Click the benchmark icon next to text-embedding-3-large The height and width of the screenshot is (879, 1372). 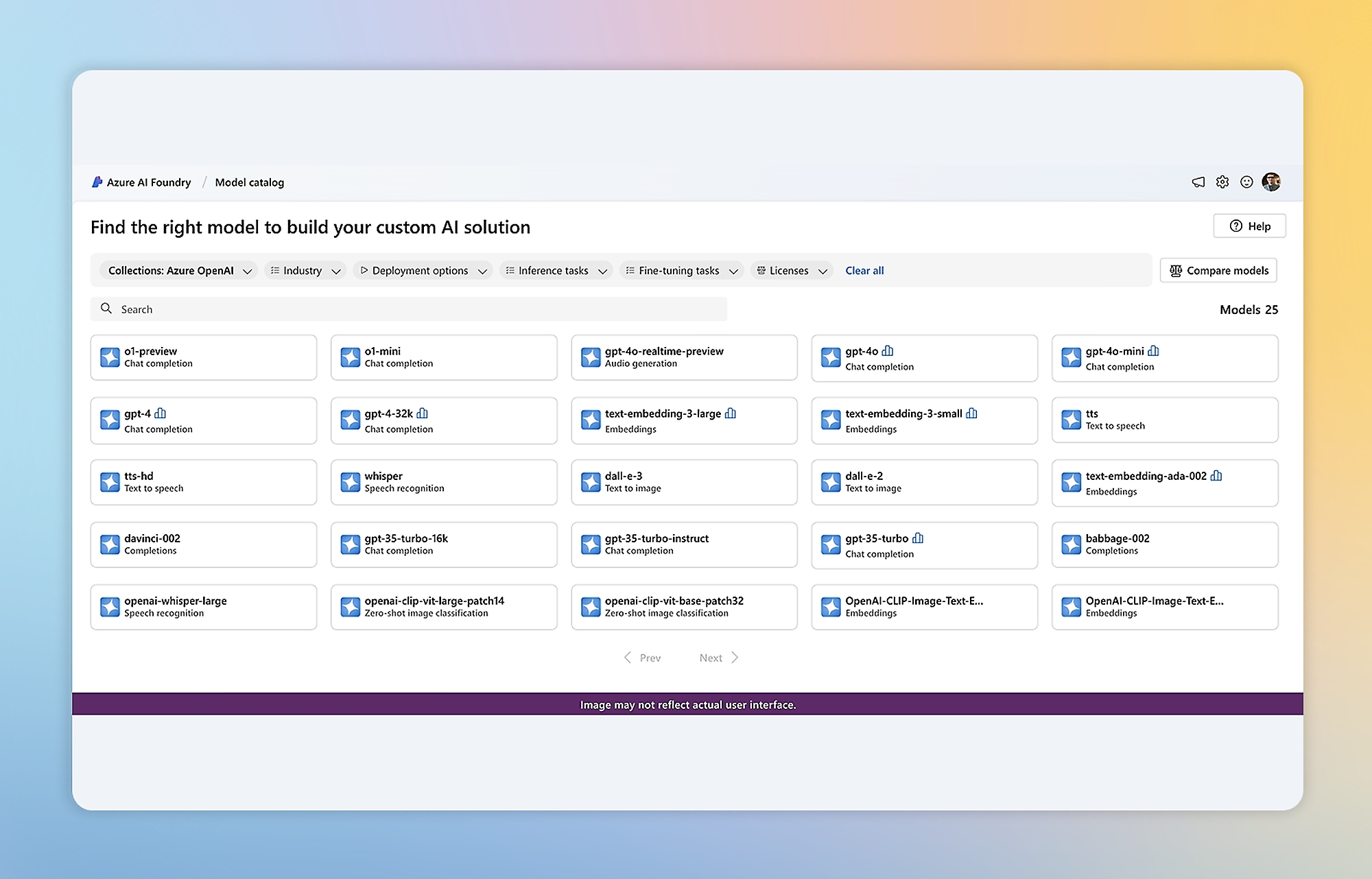coord(731,413)
